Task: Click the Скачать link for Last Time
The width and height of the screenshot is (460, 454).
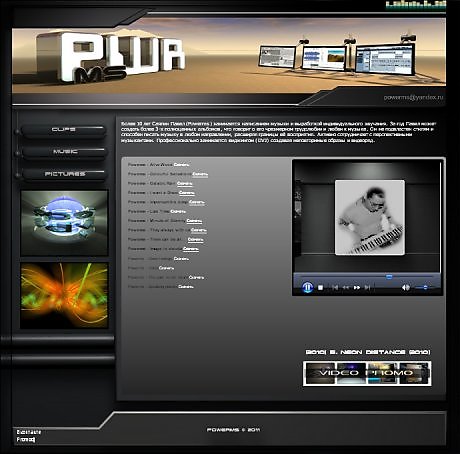Action: 178,211
